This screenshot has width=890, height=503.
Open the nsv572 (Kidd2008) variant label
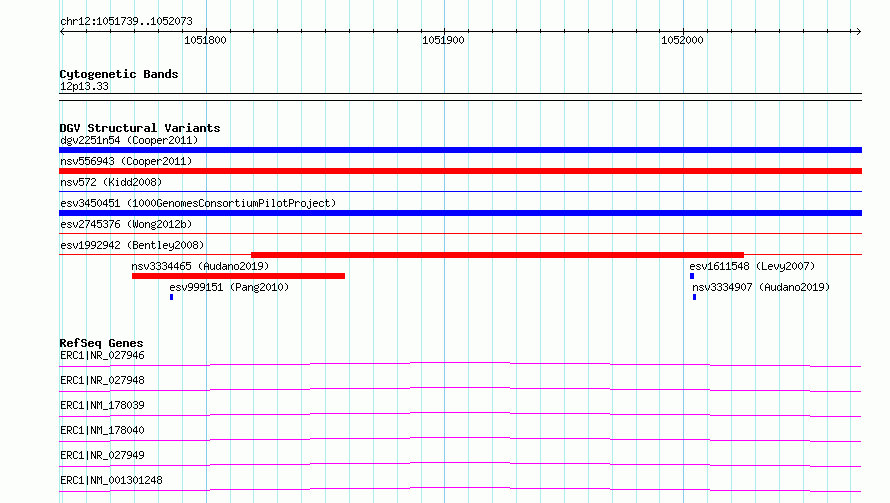[x=111, y=182]
